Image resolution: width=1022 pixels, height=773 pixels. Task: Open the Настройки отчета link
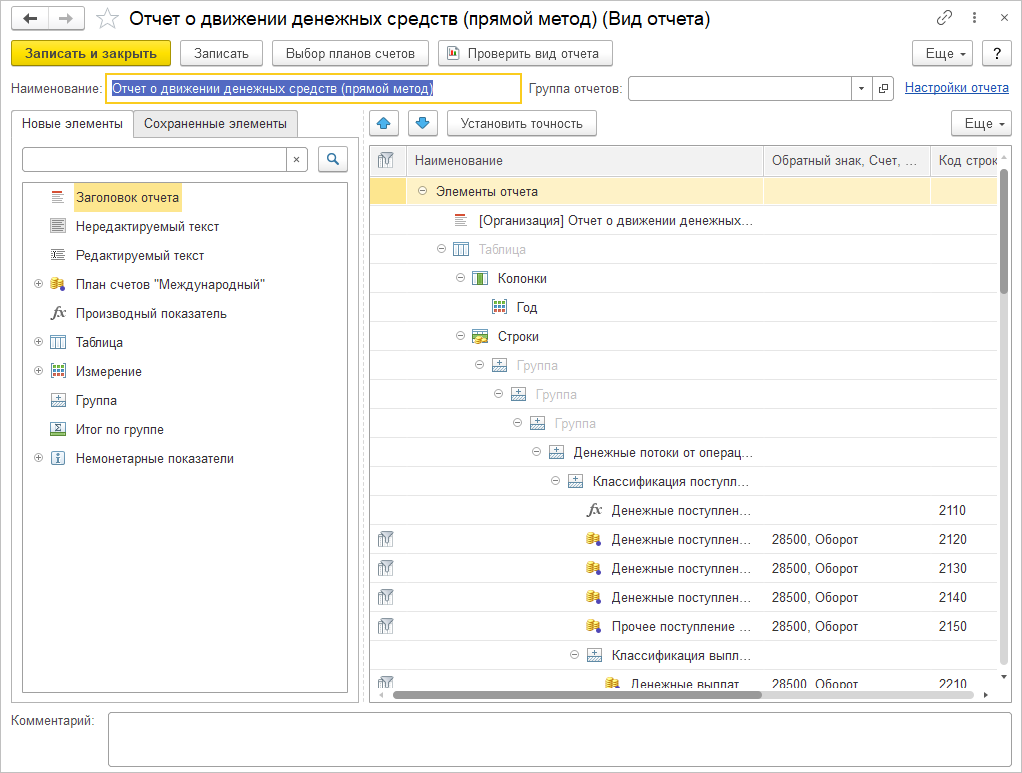(956, 88)
